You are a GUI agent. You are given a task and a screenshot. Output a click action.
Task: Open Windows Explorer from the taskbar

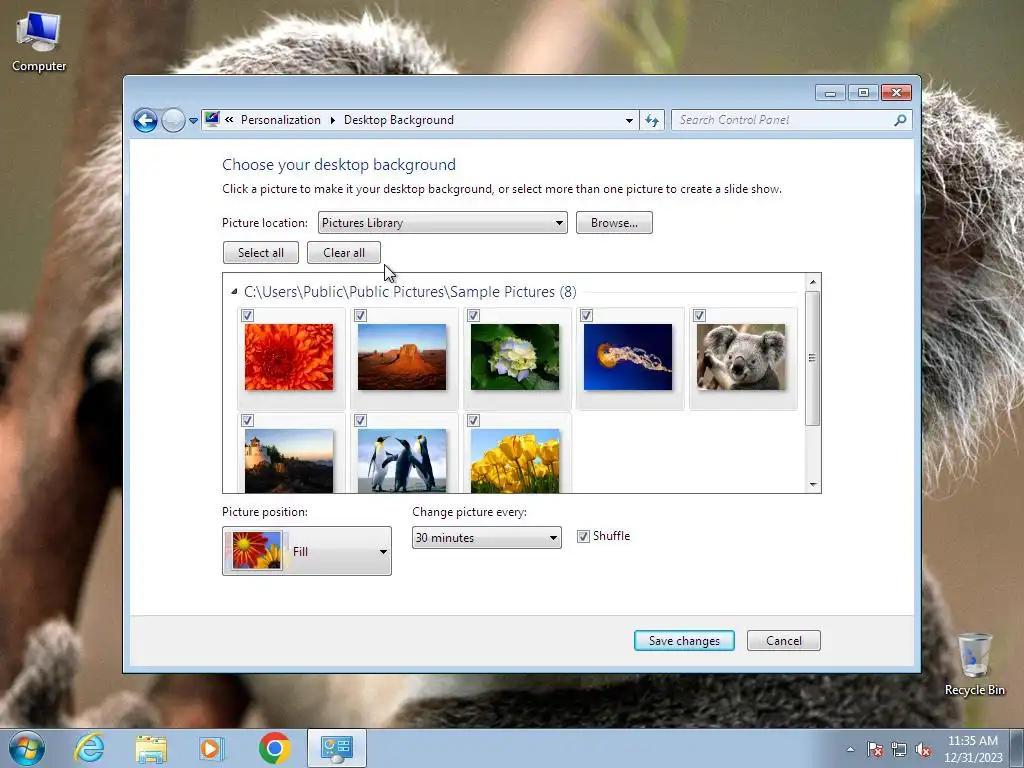pyautogui.click(x=151, y=749)
